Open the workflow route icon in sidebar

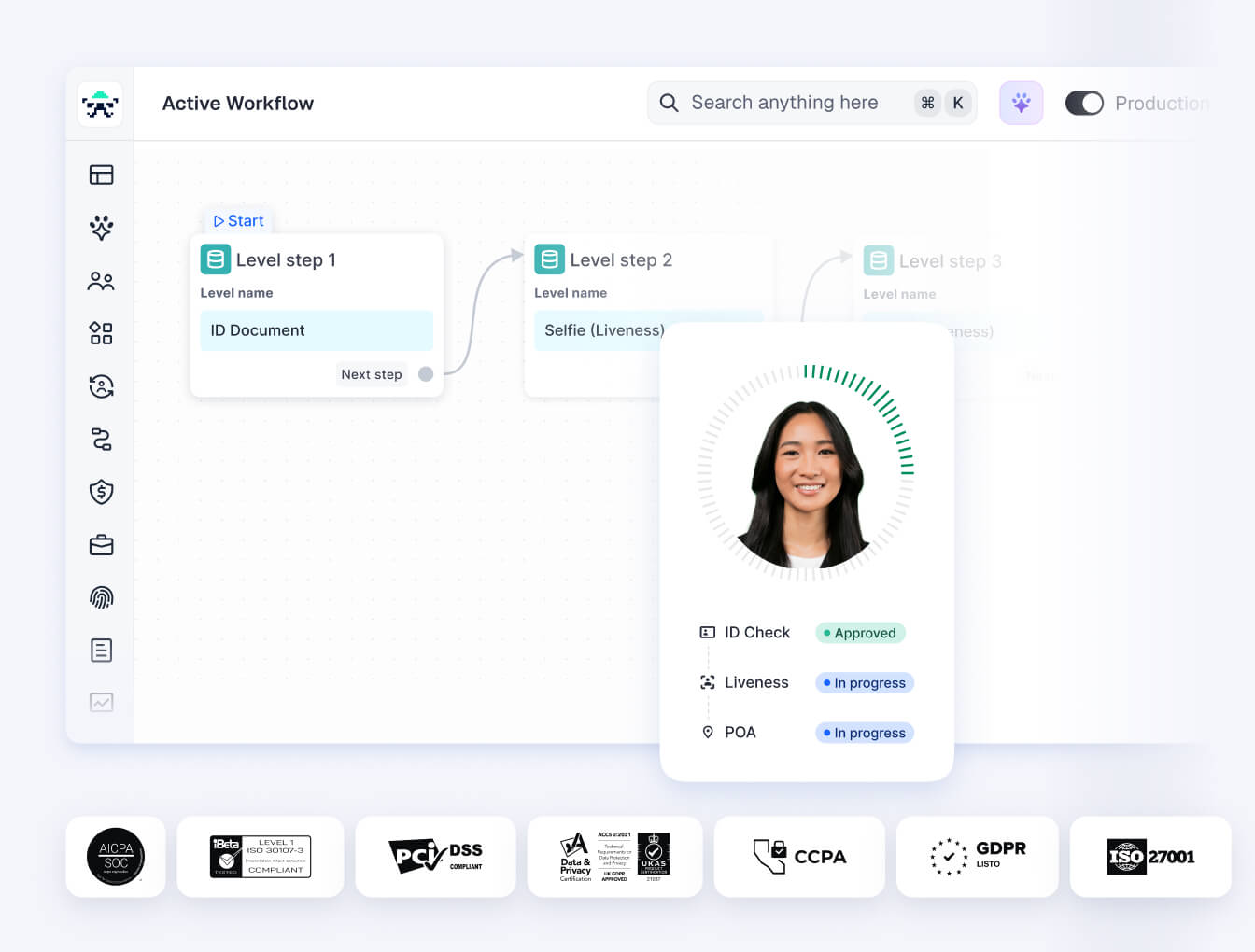click(x=101, y=439)
